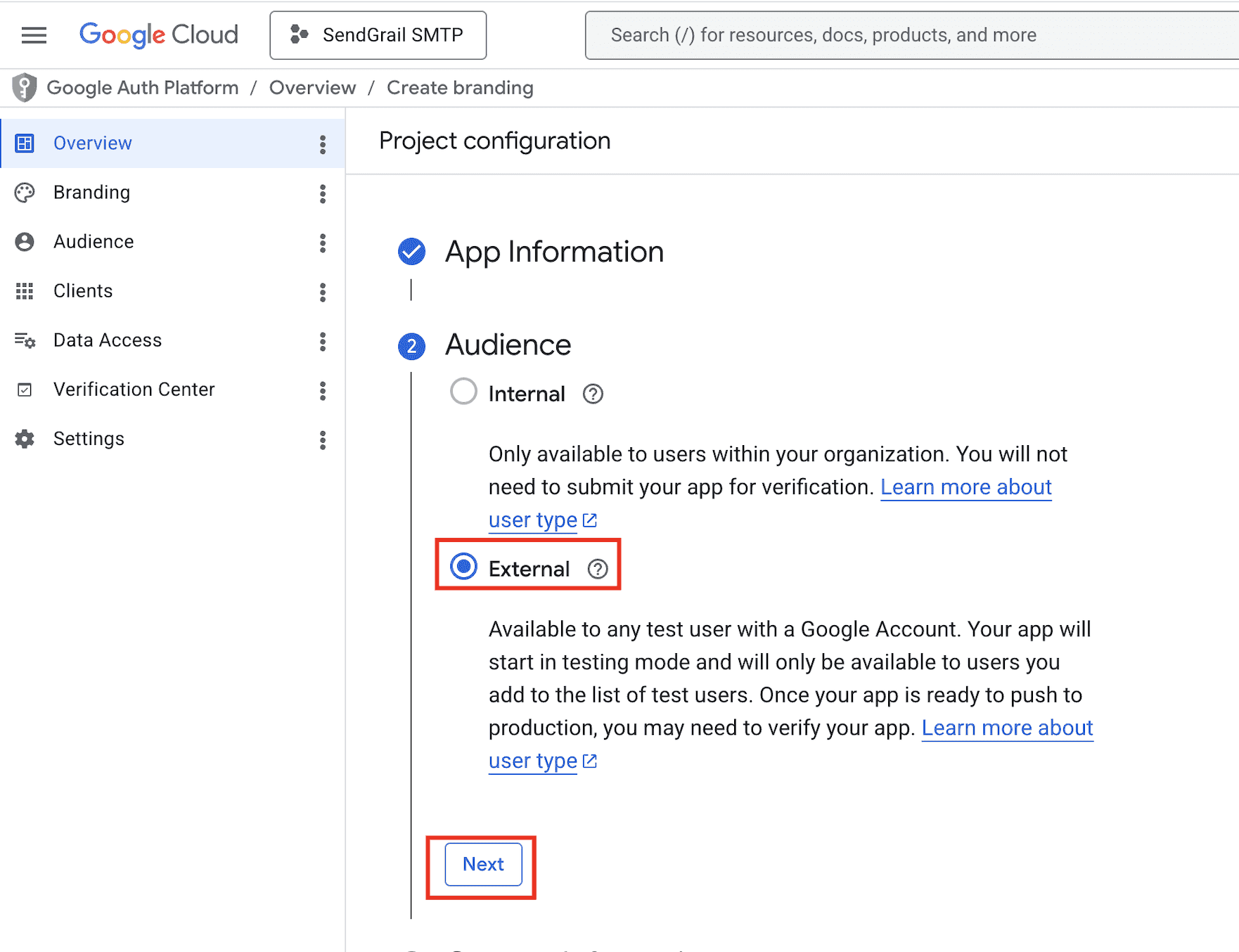Open the Overview sidebar item
This screenshot has height=952, width=1239.
[x=172, y=143]
